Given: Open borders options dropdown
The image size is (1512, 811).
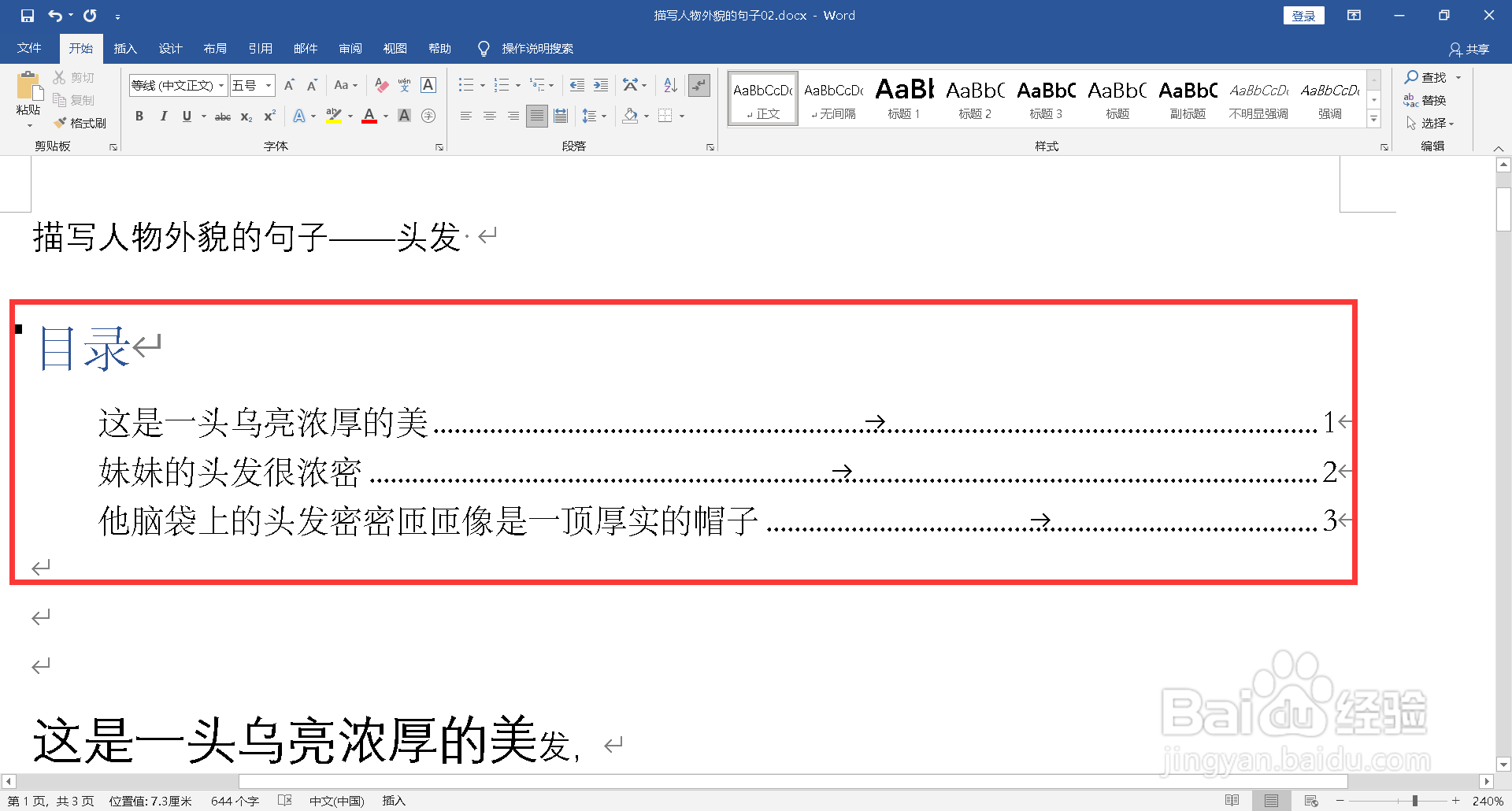Looking at the screenshot, I should coord(682,116).
